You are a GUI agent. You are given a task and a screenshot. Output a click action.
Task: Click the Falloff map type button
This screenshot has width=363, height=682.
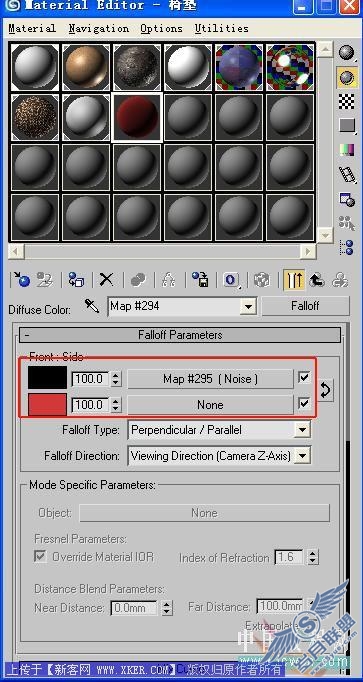[305, 306]
